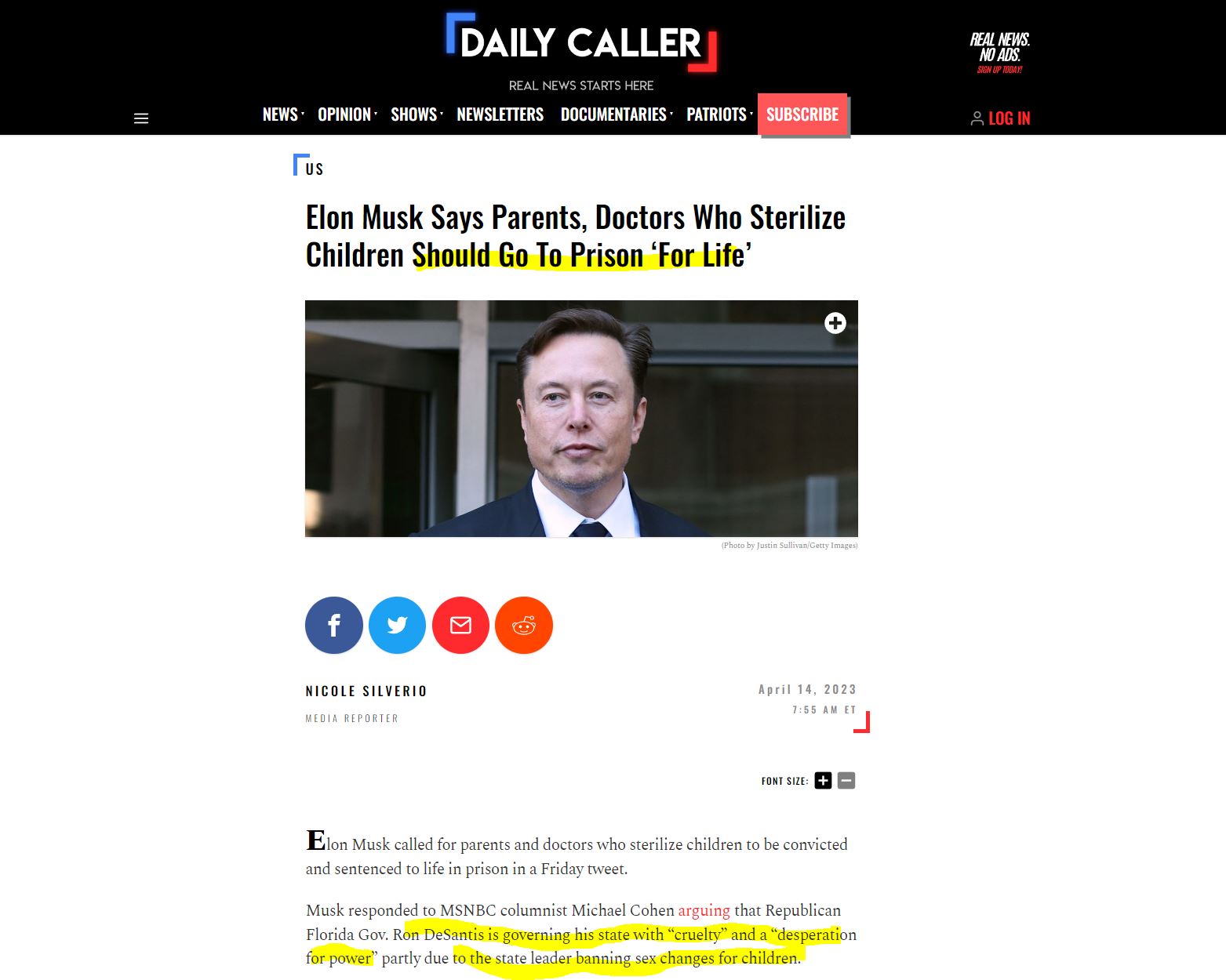The image size is (1226, 980).
Task: Open the Documentaries menu
Action: [617, 114]
